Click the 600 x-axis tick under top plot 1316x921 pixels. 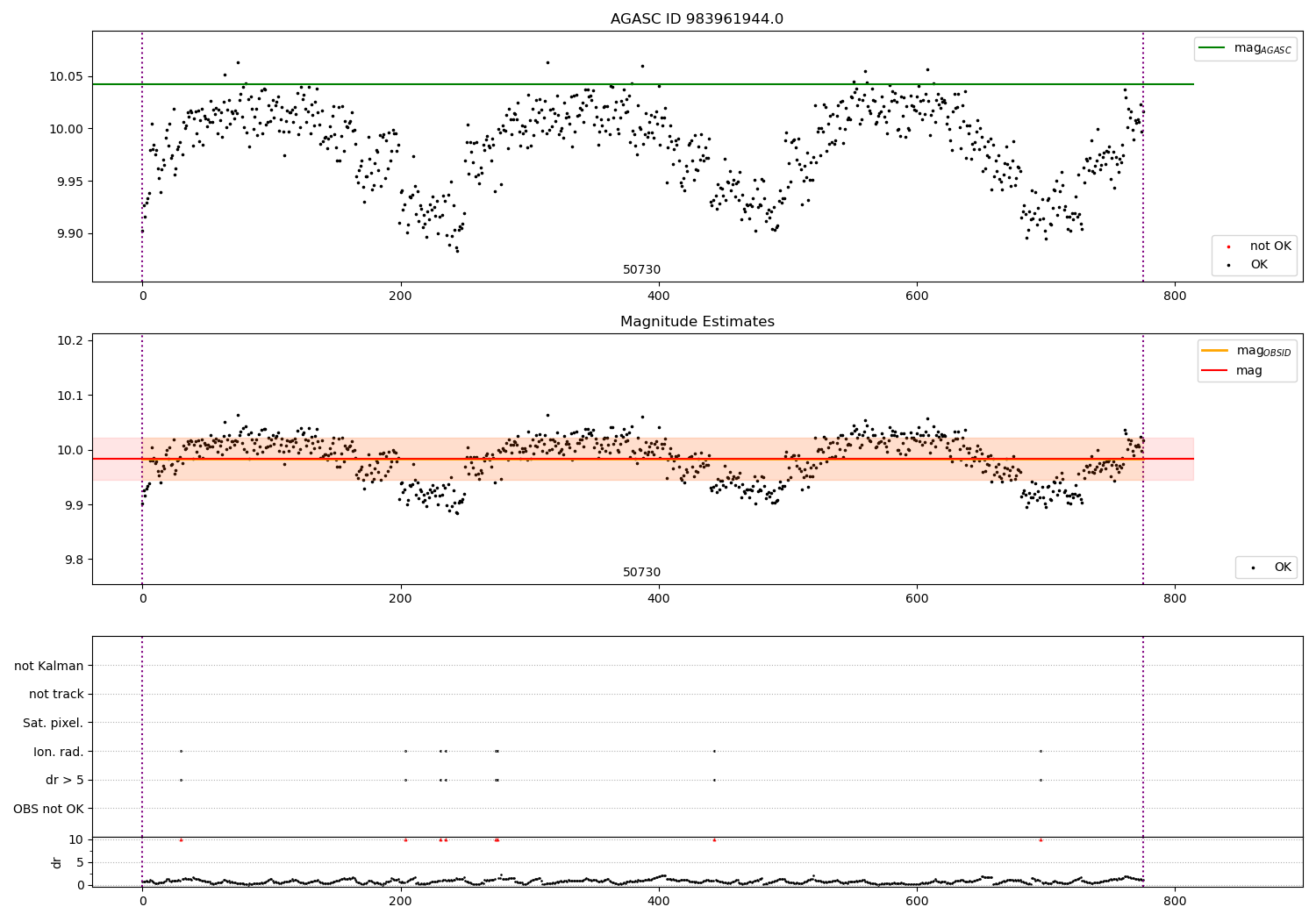917,296
